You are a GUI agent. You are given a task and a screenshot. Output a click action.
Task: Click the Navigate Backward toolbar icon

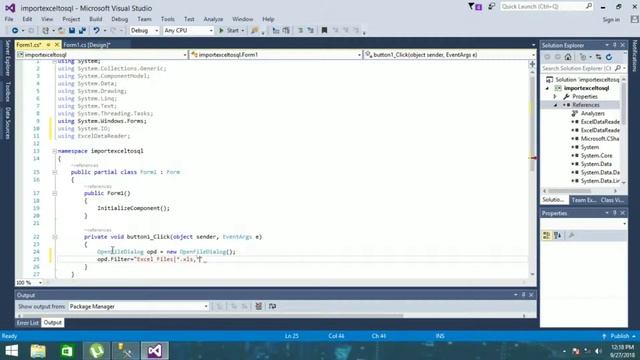coord(15,31)
